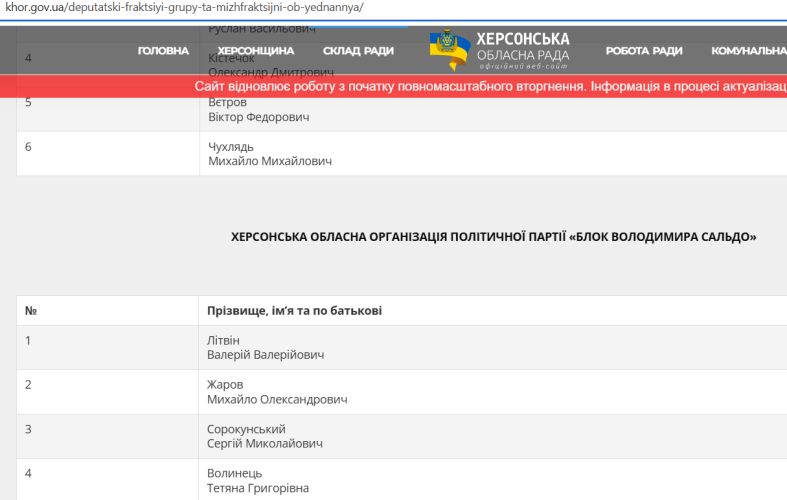Click row number 6 next to Чухлядь
Viewport: 787px width, 500px height.
click(x=28, y=147)
